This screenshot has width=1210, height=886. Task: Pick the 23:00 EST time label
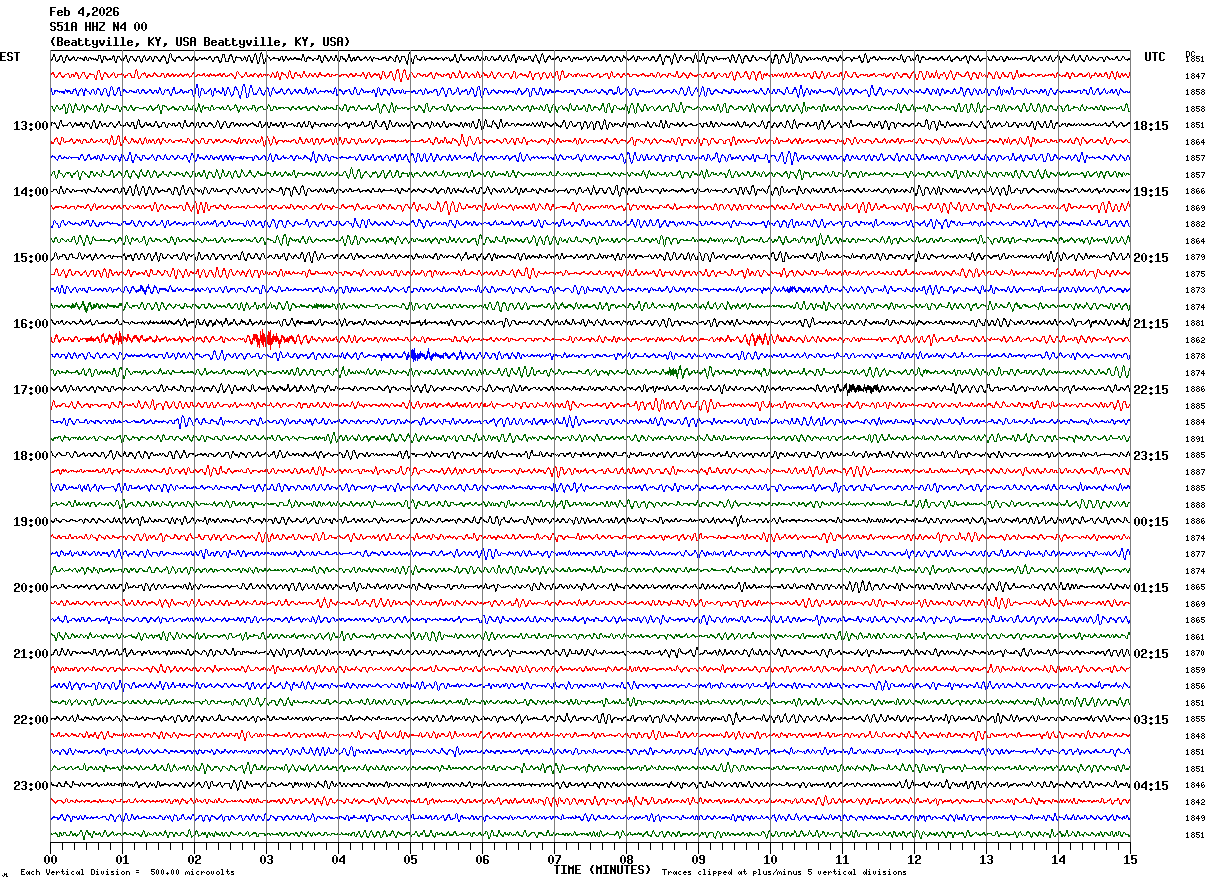tap(31, 786)
